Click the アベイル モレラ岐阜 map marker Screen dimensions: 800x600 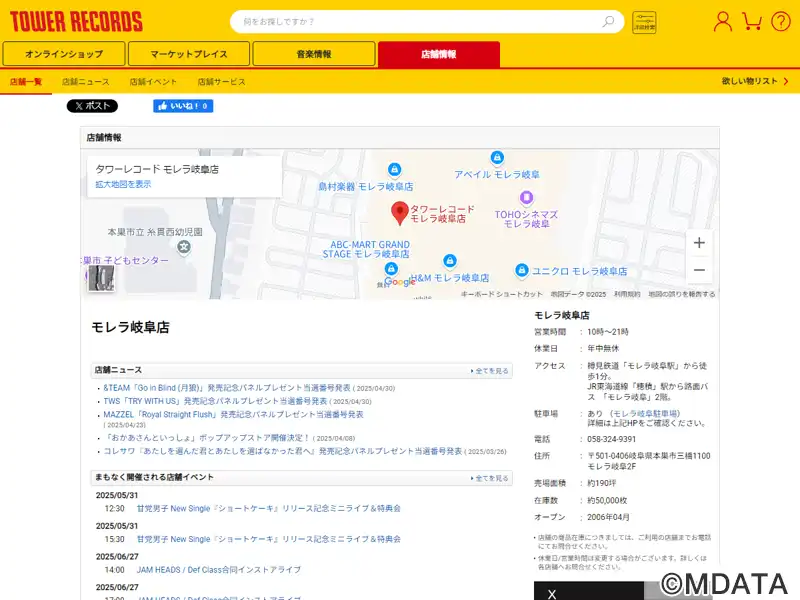(x=497, y=157)
